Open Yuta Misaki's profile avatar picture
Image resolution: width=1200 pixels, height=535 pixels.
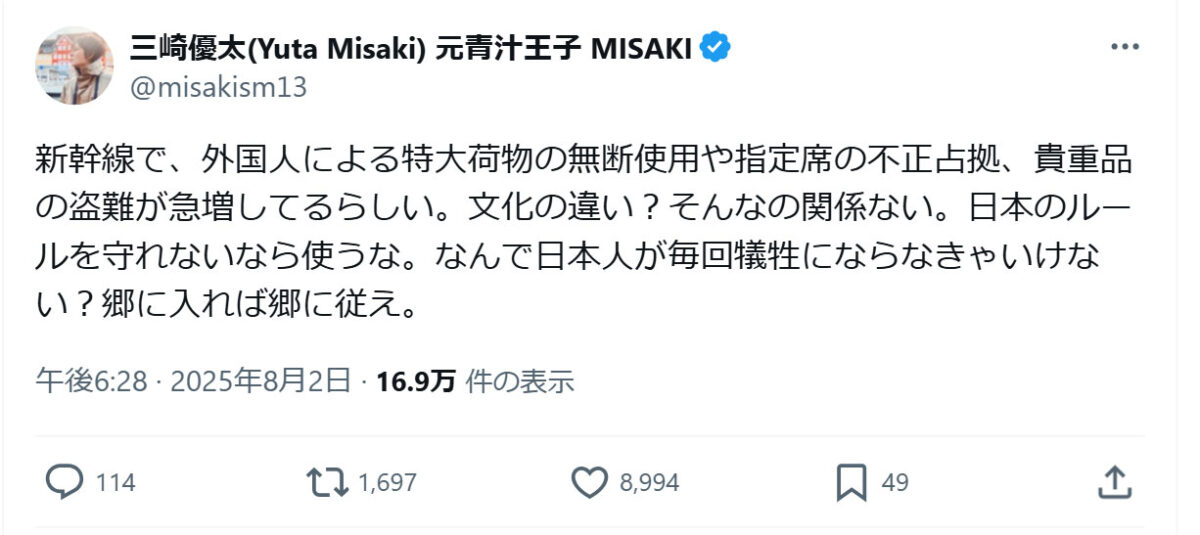click(75, 66)
